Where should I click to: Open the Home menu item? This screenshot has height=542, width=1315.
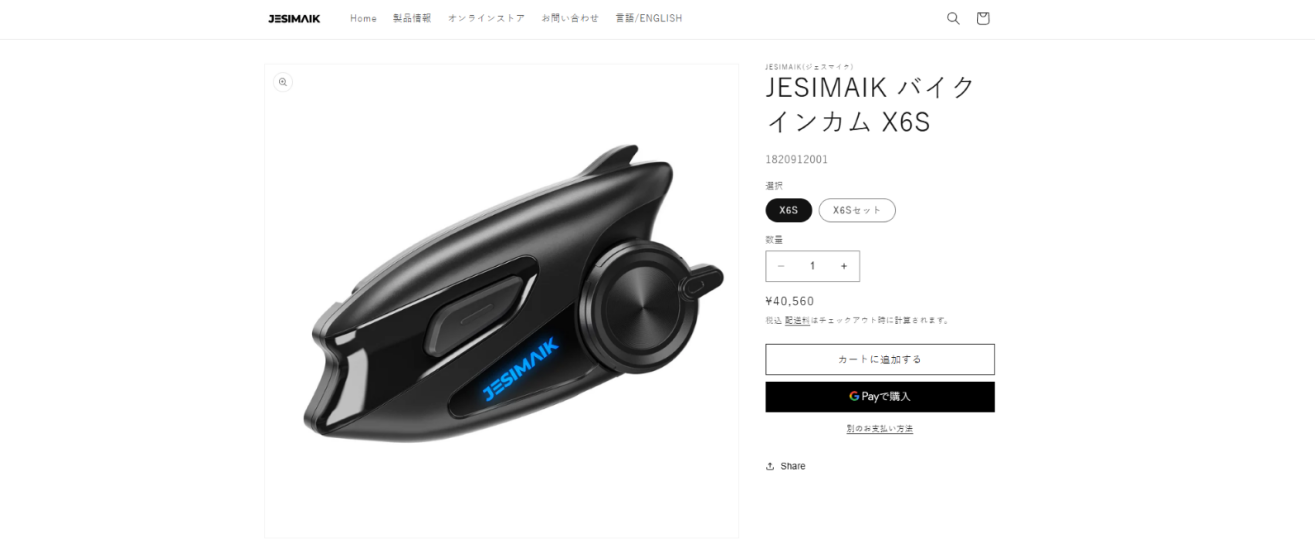pyautogui.click(x=363, y=18)
